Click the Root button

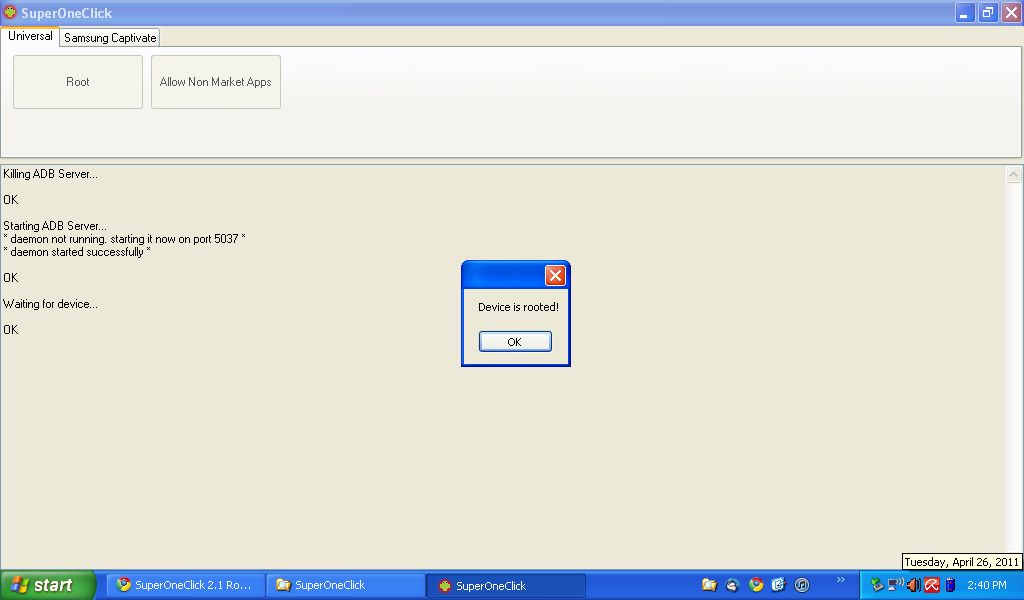(x=78, y=82)
